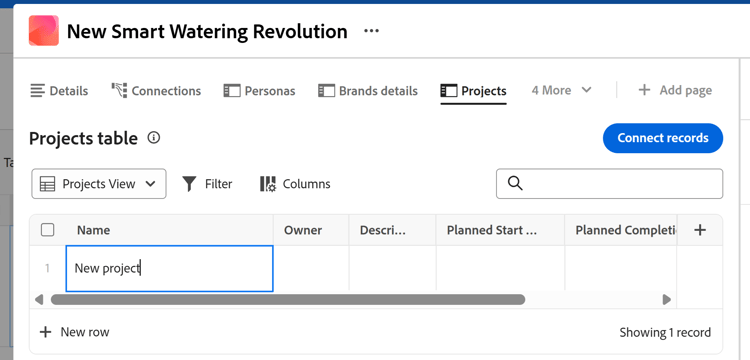The image size is (750, 360).
Task: Select all rows with the header checkbox
Action: [47, 230]
